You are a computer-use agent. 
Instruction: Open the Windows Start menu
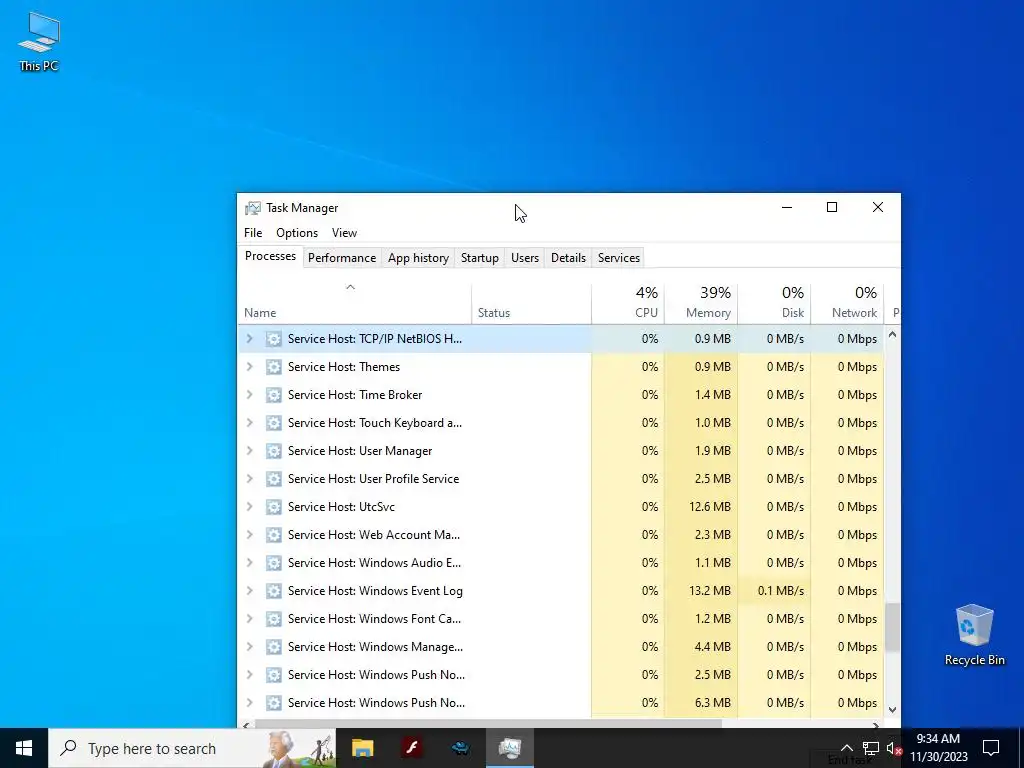(24, 748)
